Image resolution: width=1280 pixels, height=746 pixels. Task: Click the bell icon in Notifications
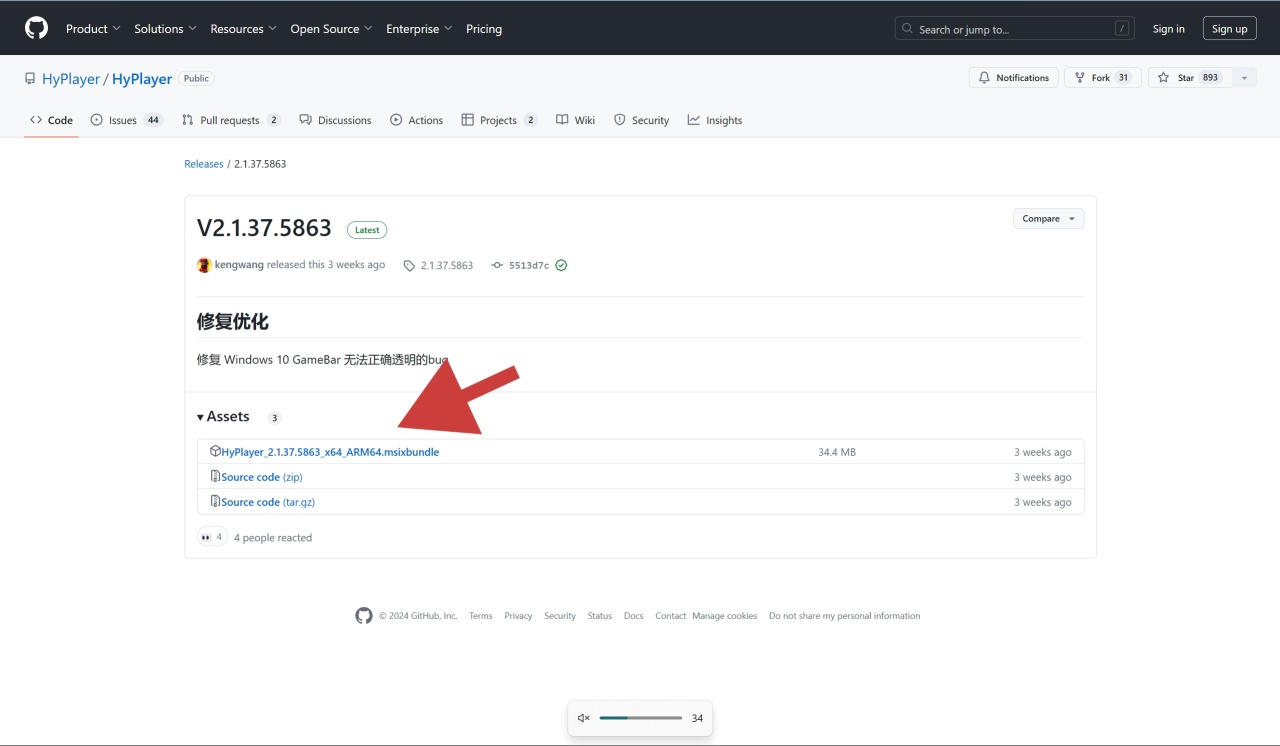(x=984, y=78)
